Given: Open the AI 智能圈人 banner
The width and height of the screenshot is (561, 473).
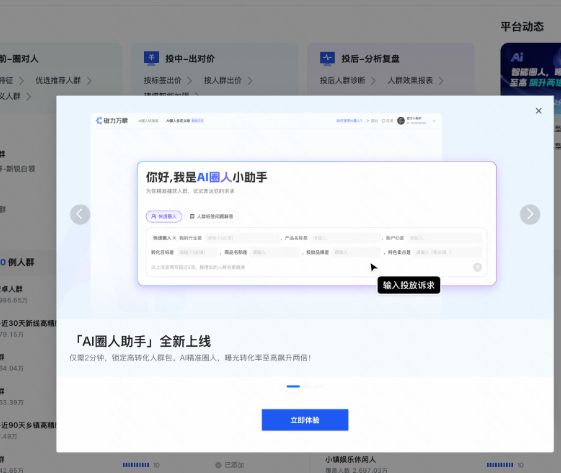Looking at the screenshot, I should click(x=531, y=69).
